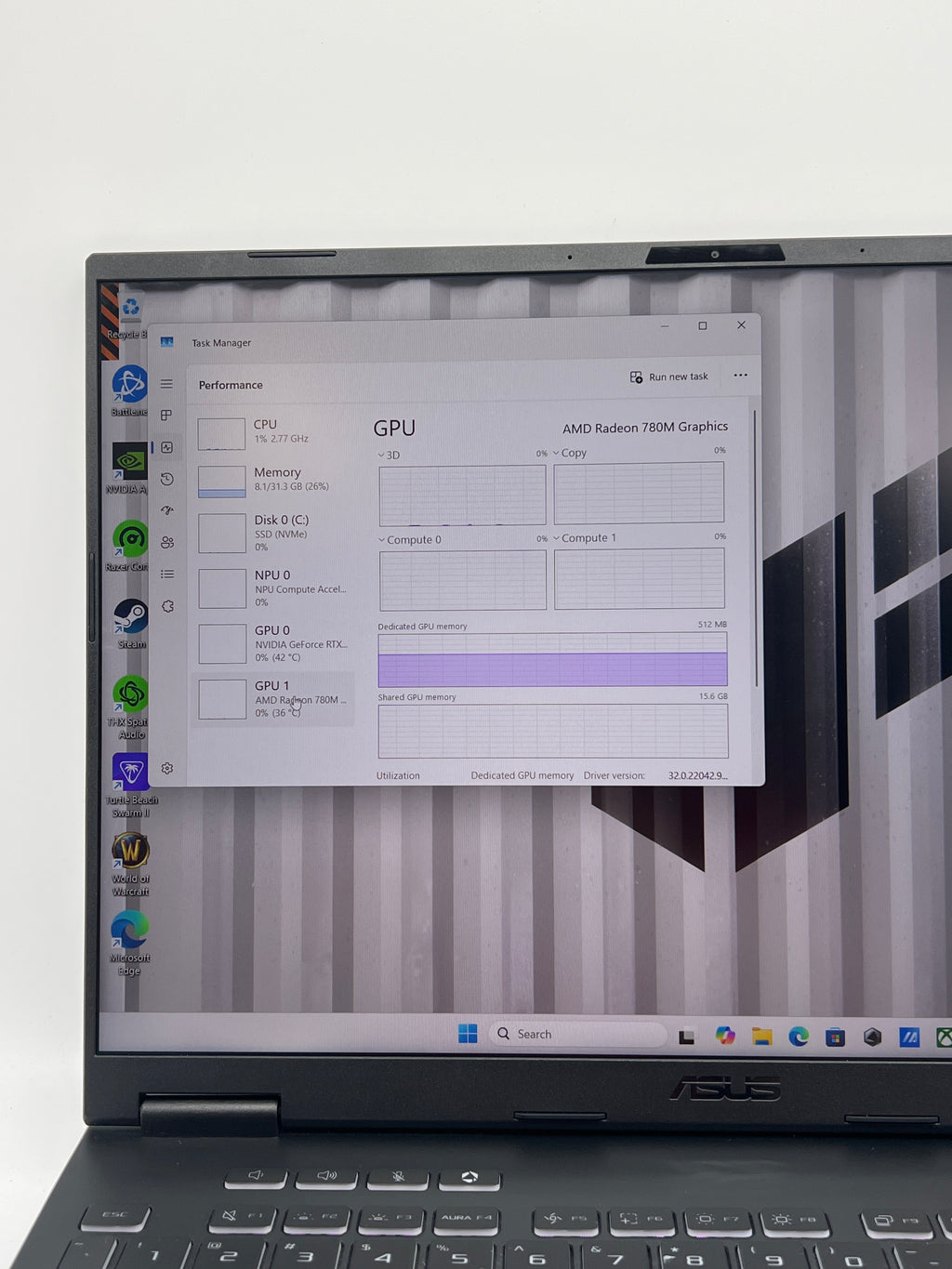Open the Battle.net desktop shortcut

(x=129, y=391)
